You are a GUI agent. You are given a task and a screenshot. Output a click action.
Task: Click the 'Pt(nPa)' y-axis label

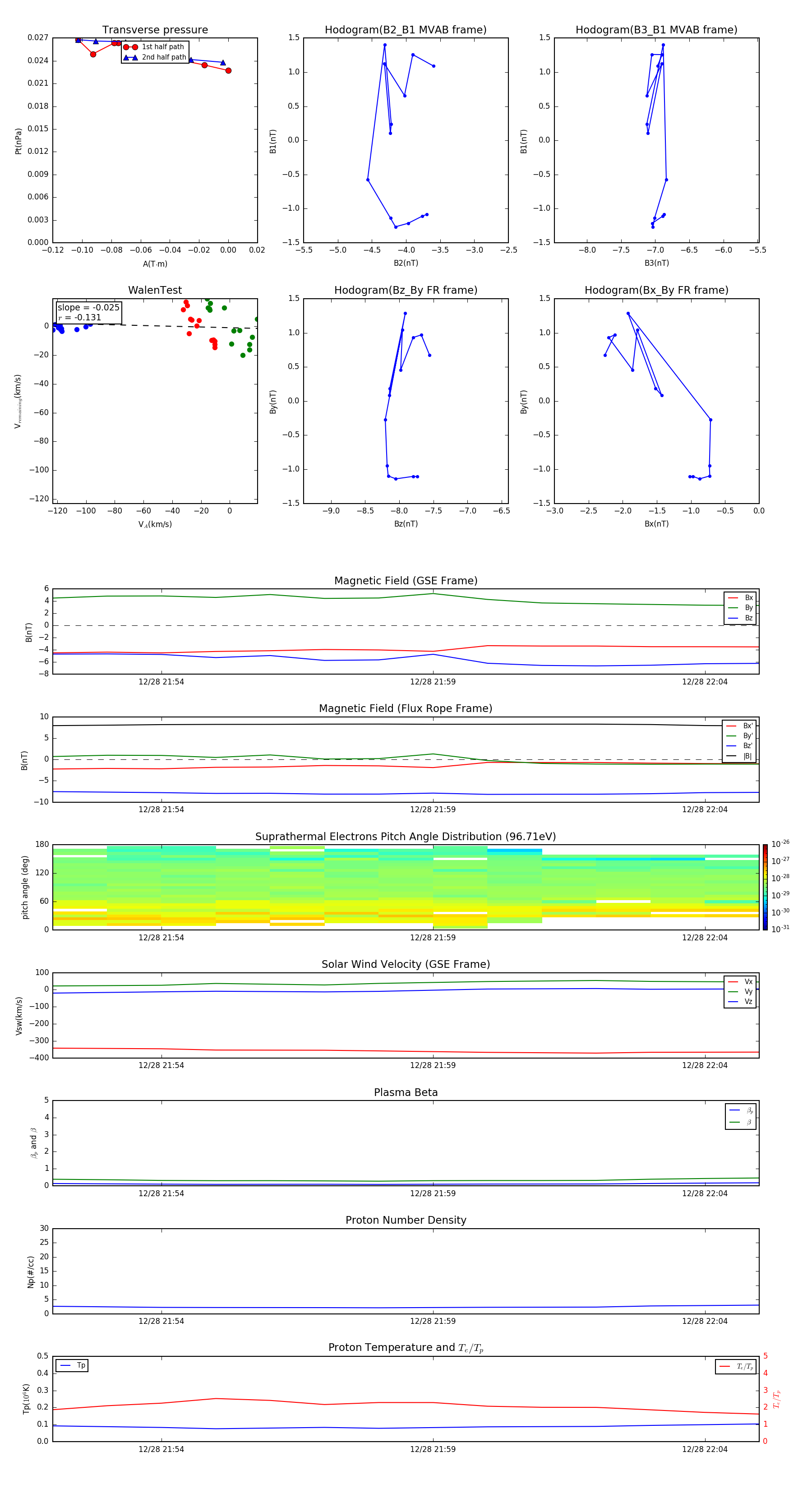[x=18, y=140]
